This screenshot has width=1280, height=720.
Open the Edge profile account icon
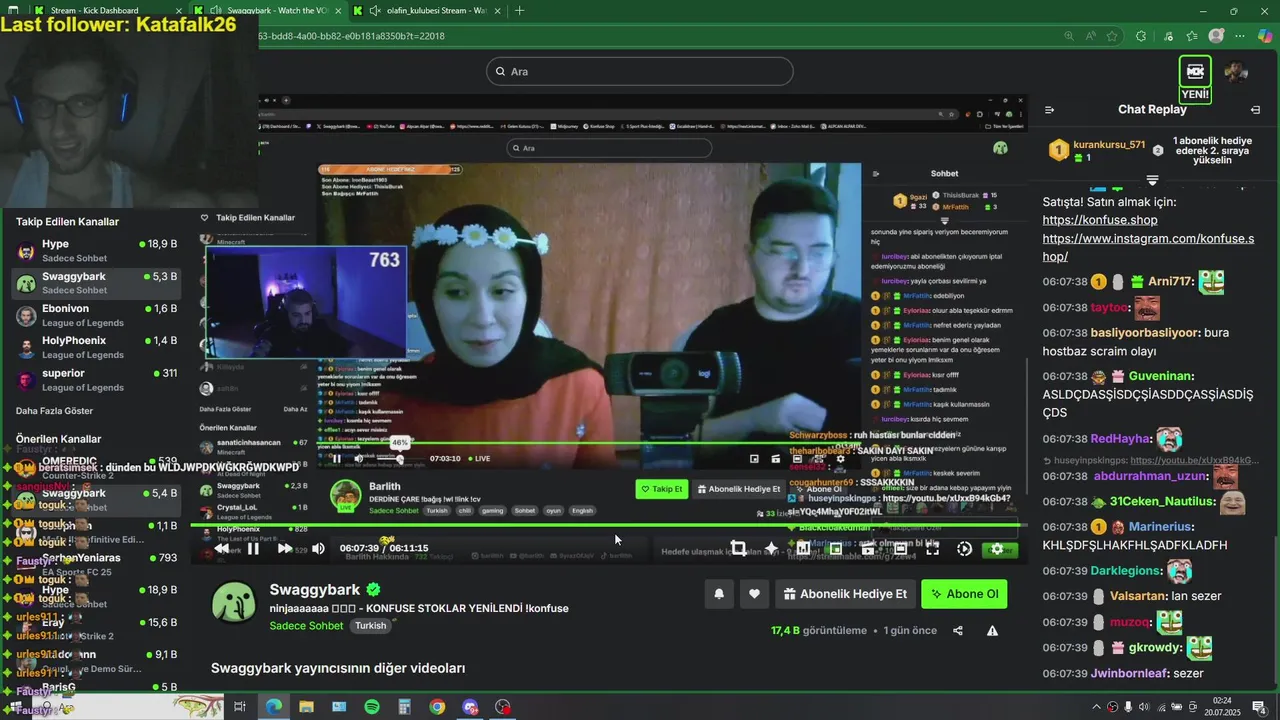pyautogui.click(x=1216, y=36)
